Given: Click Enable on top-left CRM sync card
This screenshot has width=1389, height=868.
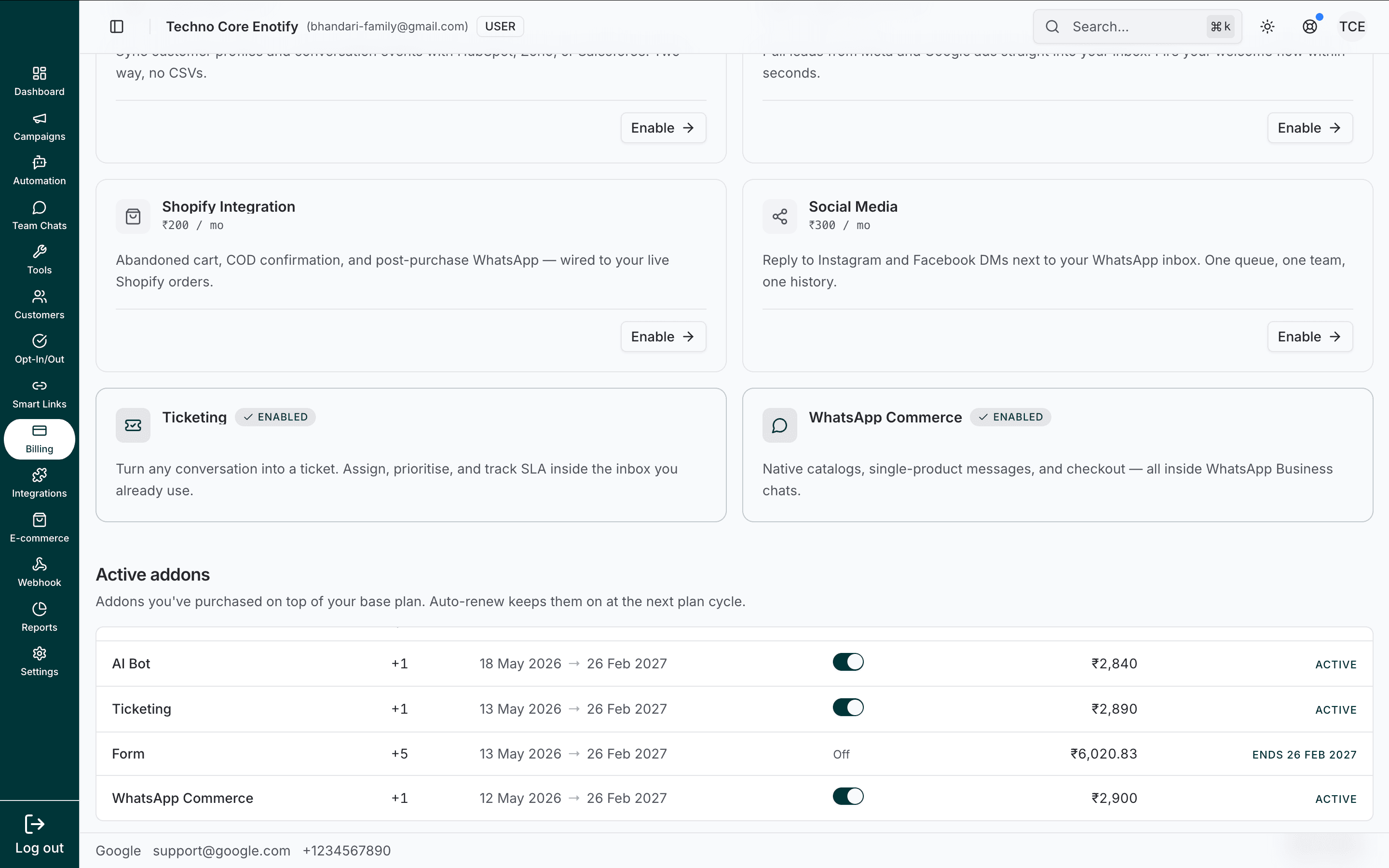Looking at the screenshot, I should (x=663, y=127).
